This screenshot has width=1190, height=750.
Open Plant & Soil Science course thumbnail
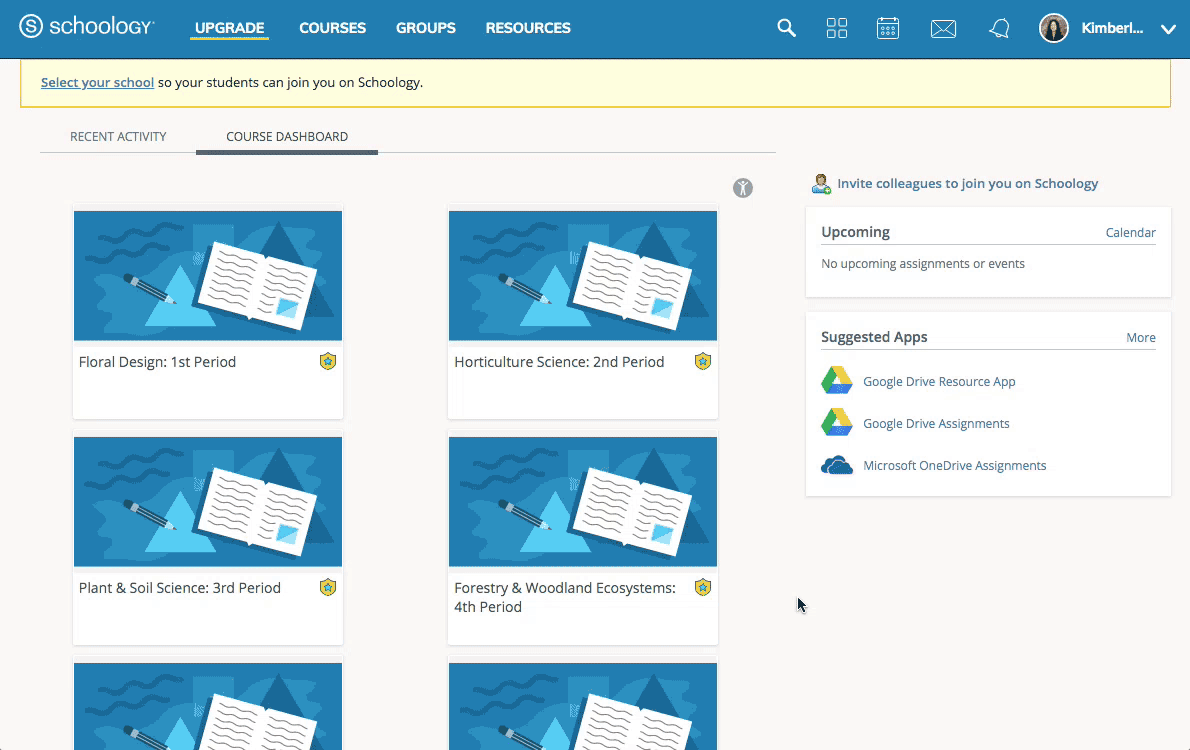coord(208,502)
